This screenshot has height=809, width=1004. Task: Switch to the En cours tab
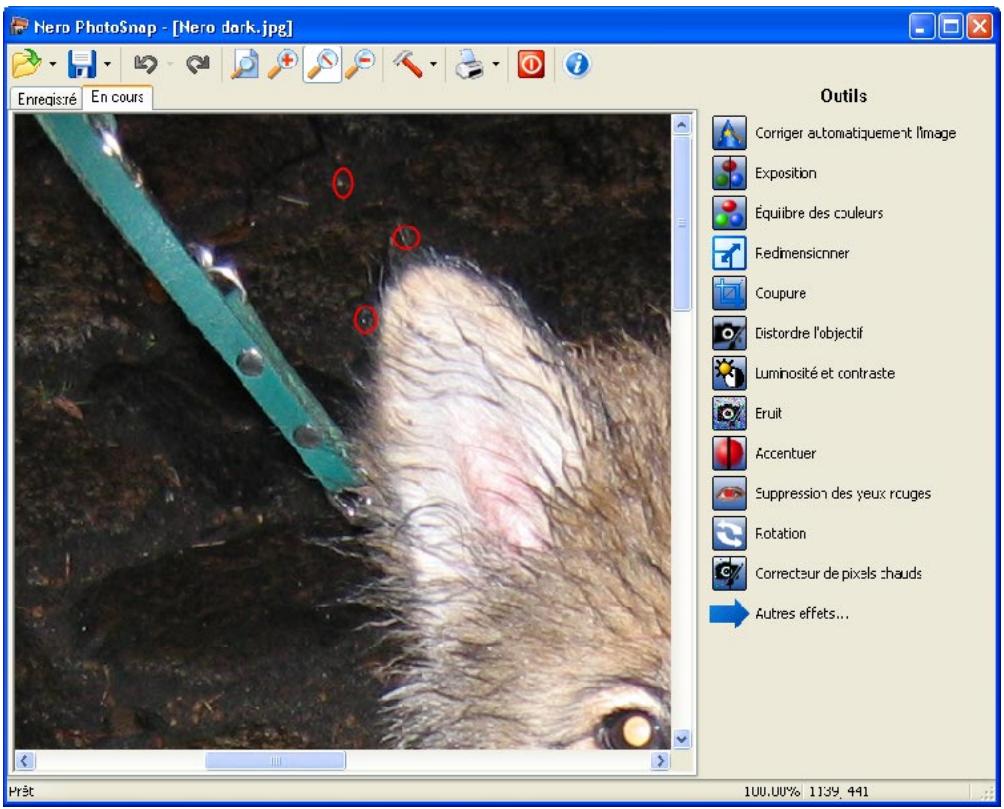point(117,97)
